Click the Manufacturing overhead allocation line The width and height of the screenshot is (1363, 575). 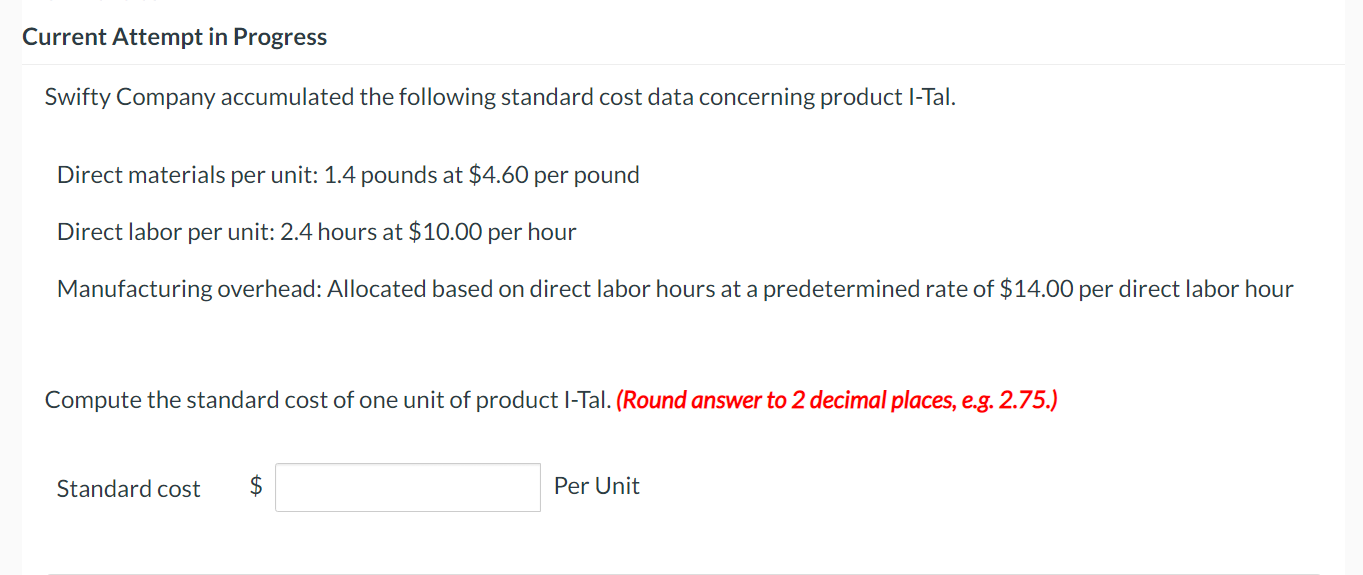pos(675,289)
